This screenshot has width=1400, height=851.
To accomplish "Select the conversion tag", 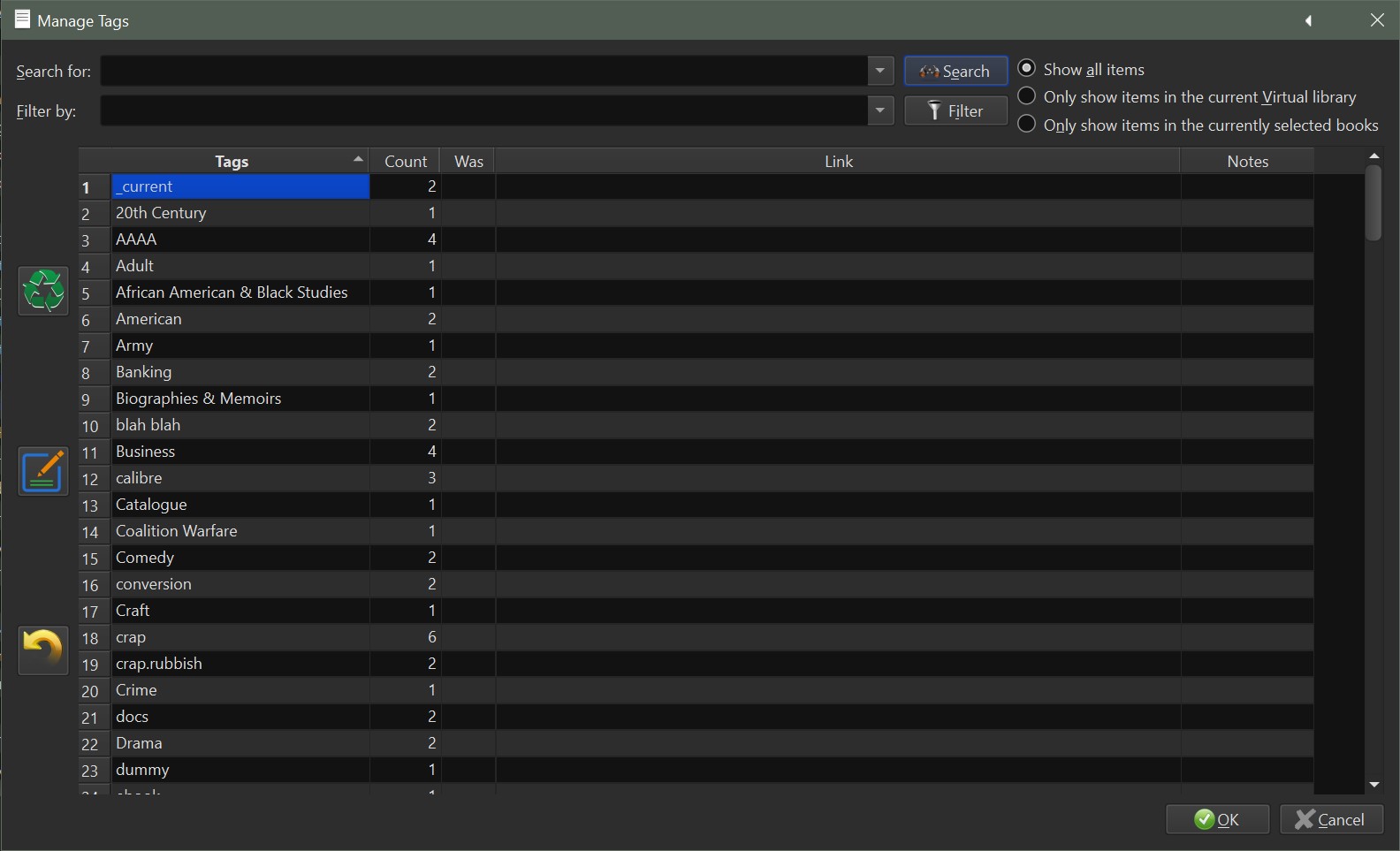I will tap(240, 584).
